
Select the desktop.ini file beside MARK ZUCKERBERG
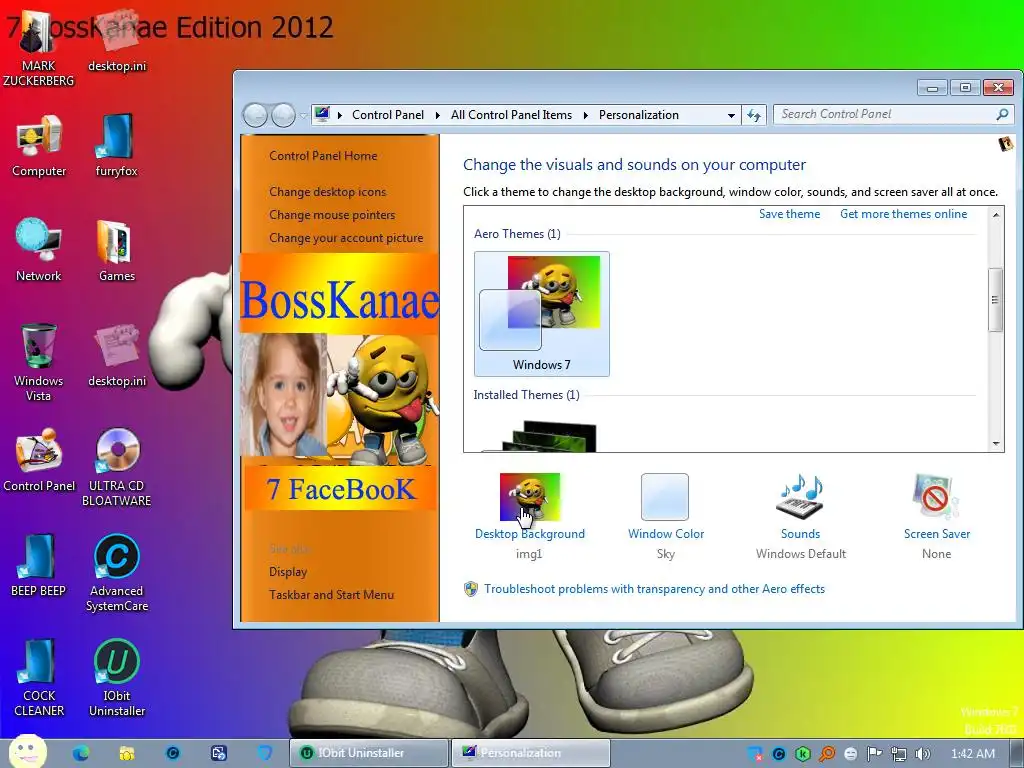click(x=117, y=40)
